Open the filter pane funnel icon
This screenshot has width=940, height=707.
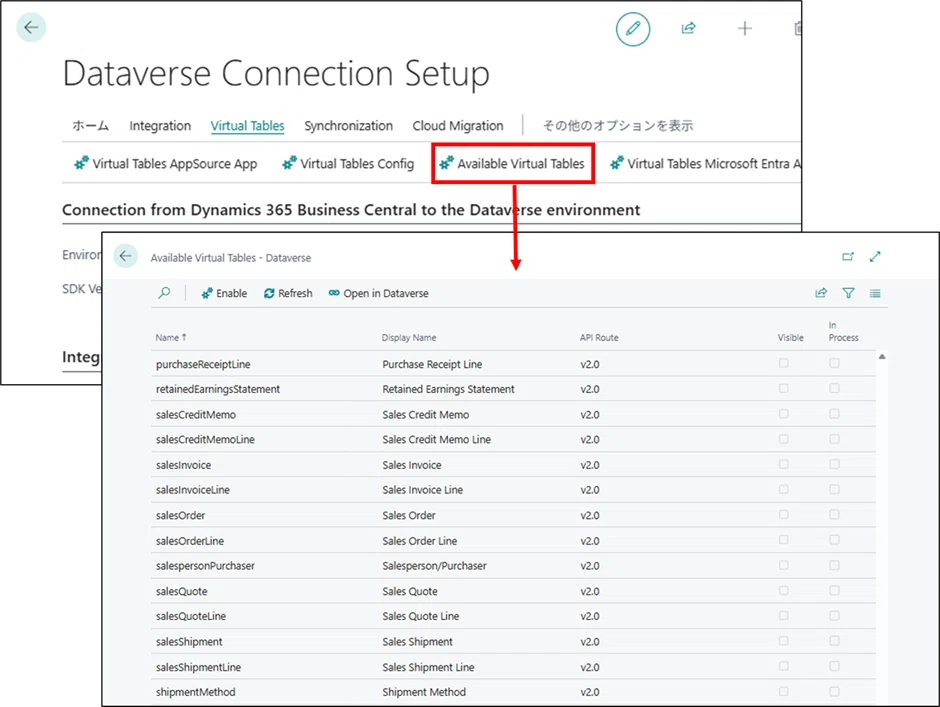pyautogui.click(x=848, y=293)
